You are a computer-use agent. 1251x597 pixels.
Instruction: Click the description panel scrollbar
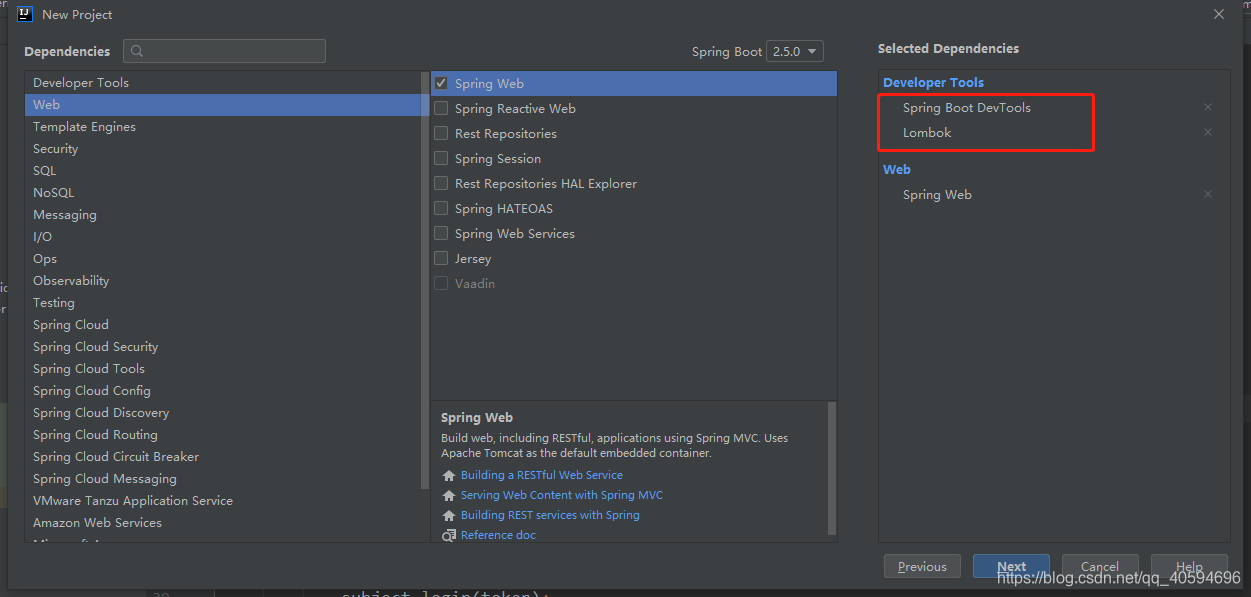pos(832,467)
